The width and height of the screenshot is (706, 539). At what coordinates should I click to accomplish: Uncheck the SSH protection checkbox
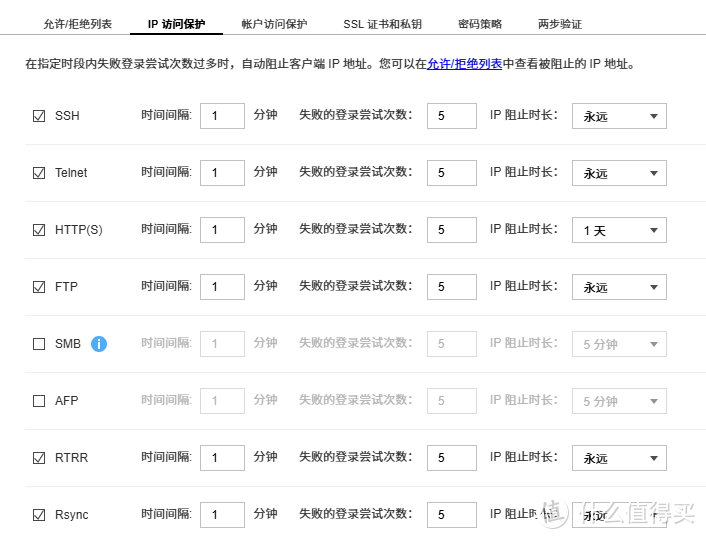tap(39, 116)
